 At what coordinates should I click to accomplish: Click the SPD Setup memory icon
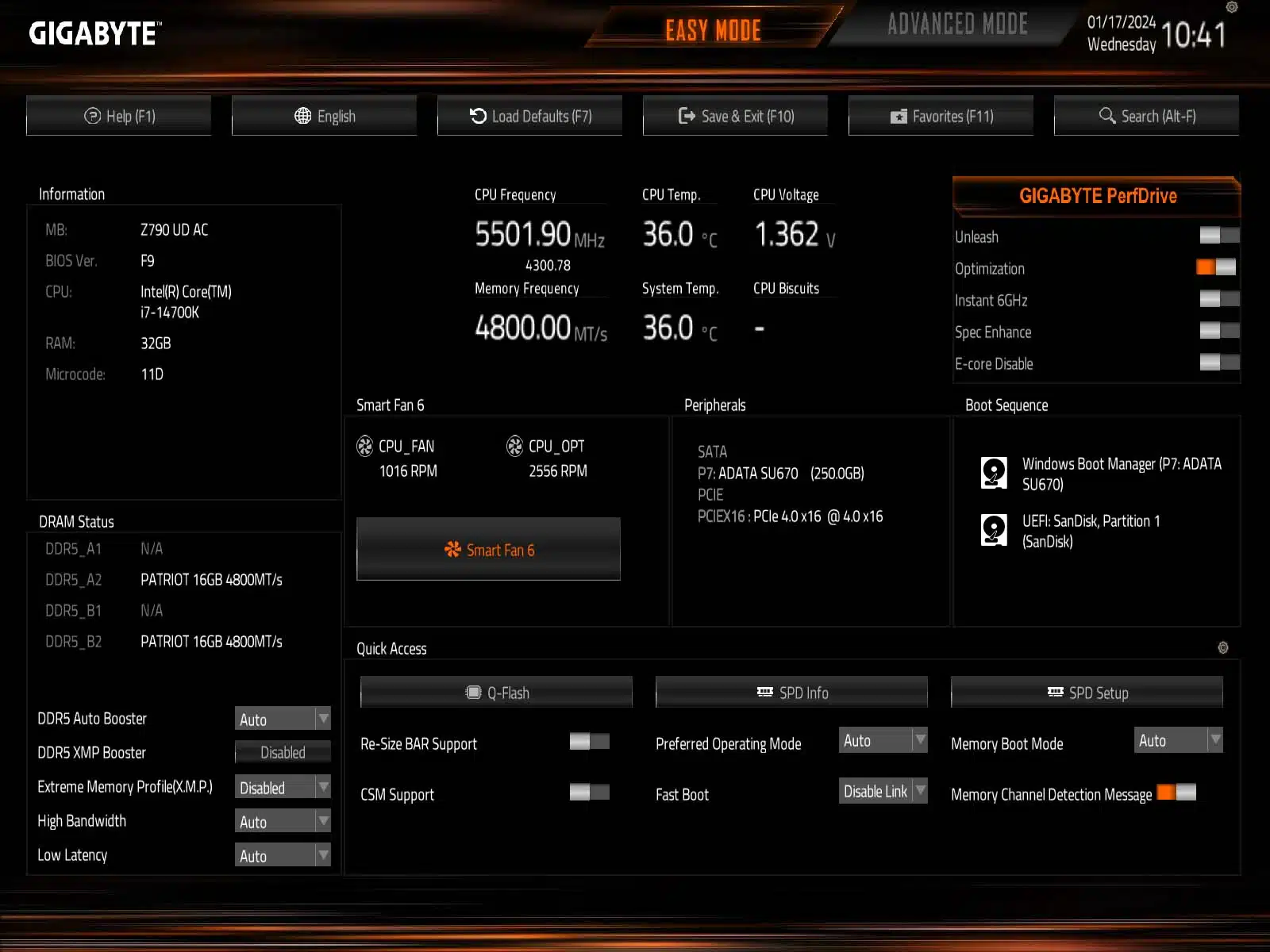click(1056, 692)
